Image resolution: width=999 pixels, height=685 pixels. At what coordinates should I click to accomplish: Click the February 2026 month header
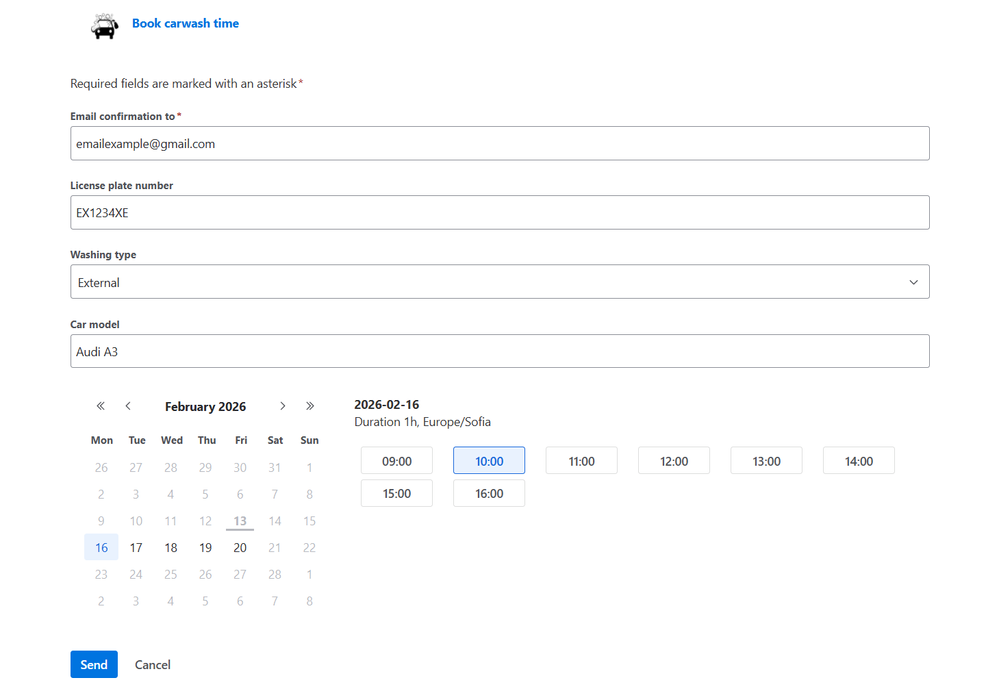[205, 407]
